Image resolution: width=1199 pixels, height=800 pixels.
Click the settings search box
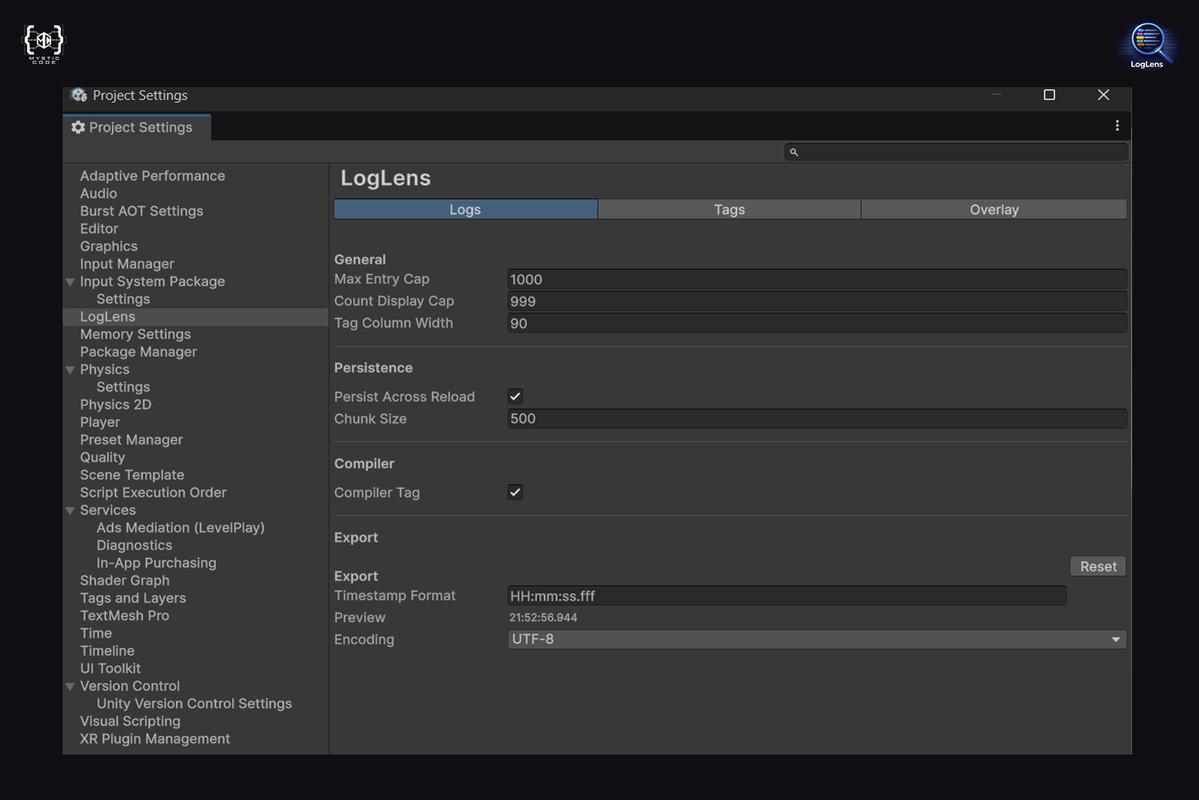(x=955, y=152)
